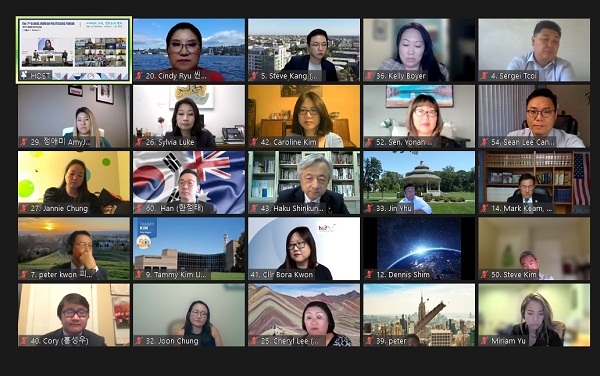Image resolution: width=600 pixels, height=376 pixels.
Task: Click the Tammy Kim name label
Action: (180, 275)
